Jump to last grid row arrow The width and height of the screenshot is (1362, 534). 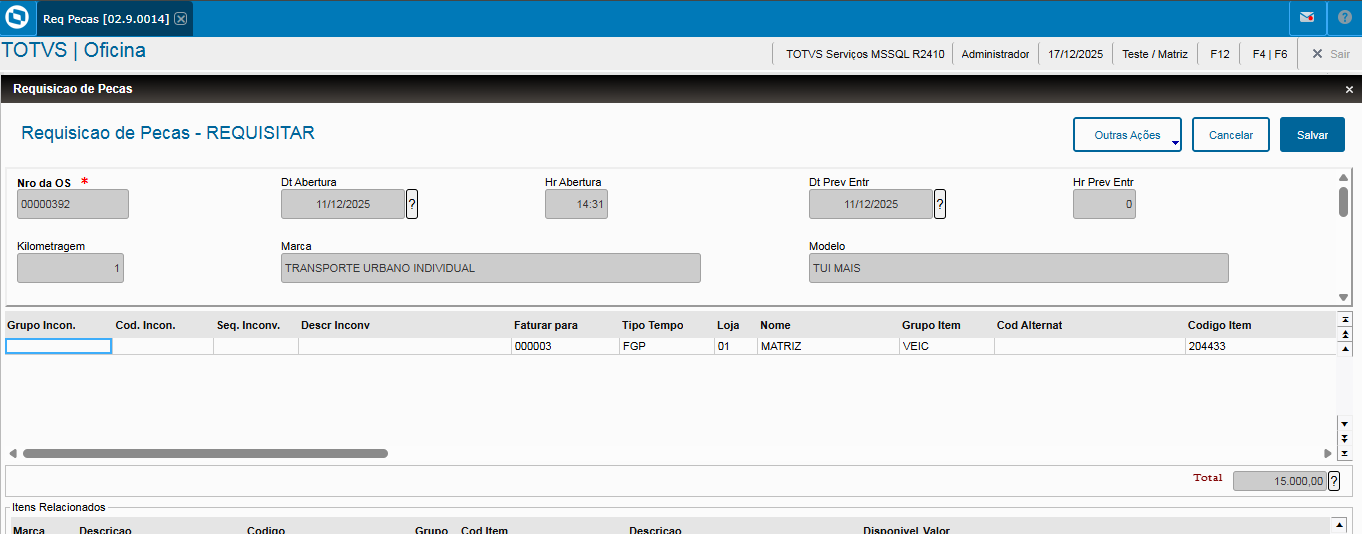click(1345, 453)
